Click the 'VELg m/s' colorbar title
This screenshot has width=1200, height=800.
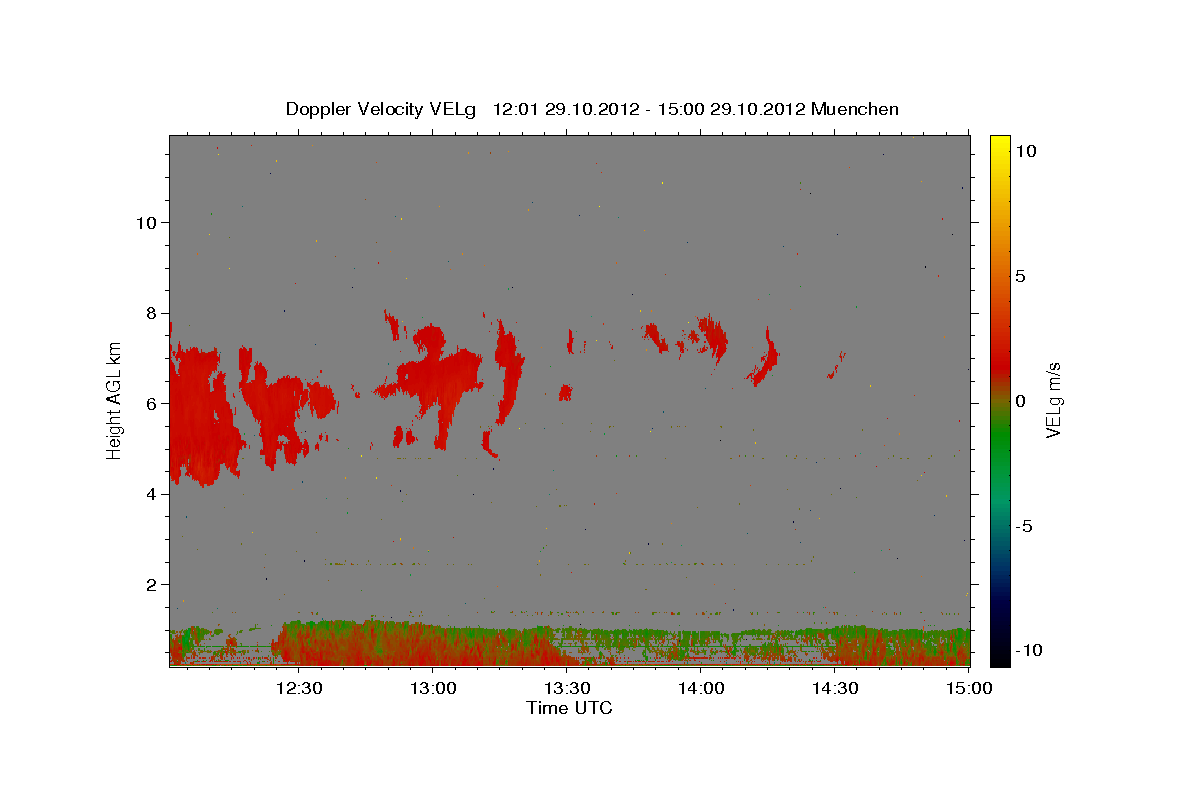tap(1053, 400)
